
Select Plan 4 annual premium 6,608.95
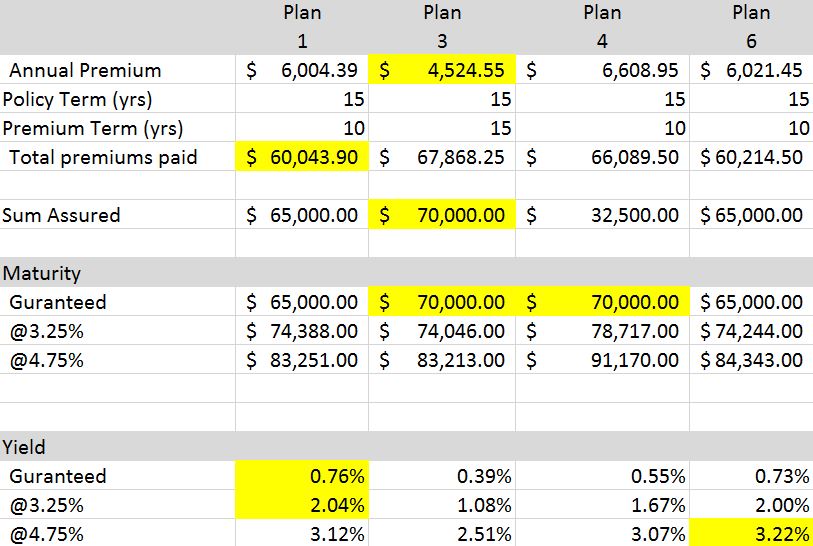pyautogui.click(x=604, y=71)
